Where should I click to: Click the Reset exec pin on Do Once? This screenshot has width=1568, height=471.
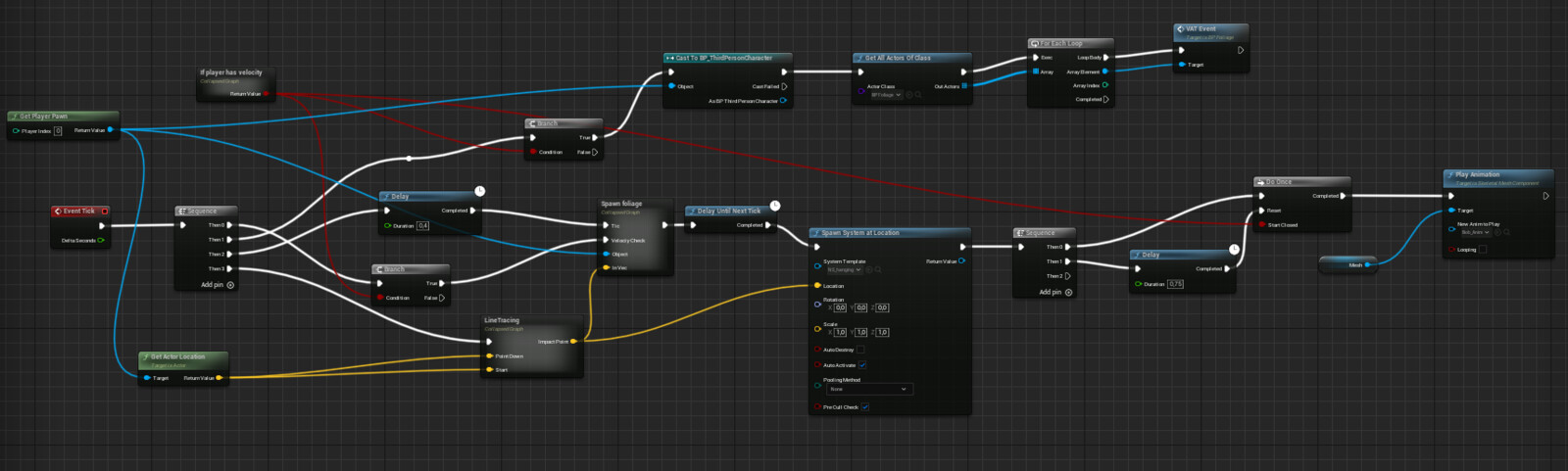point(1261,211)
